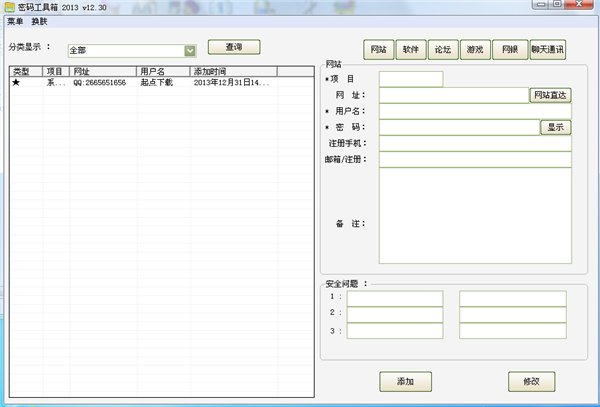Focus security question 2 field
The image size is (600, 407).
coord(395,315)
